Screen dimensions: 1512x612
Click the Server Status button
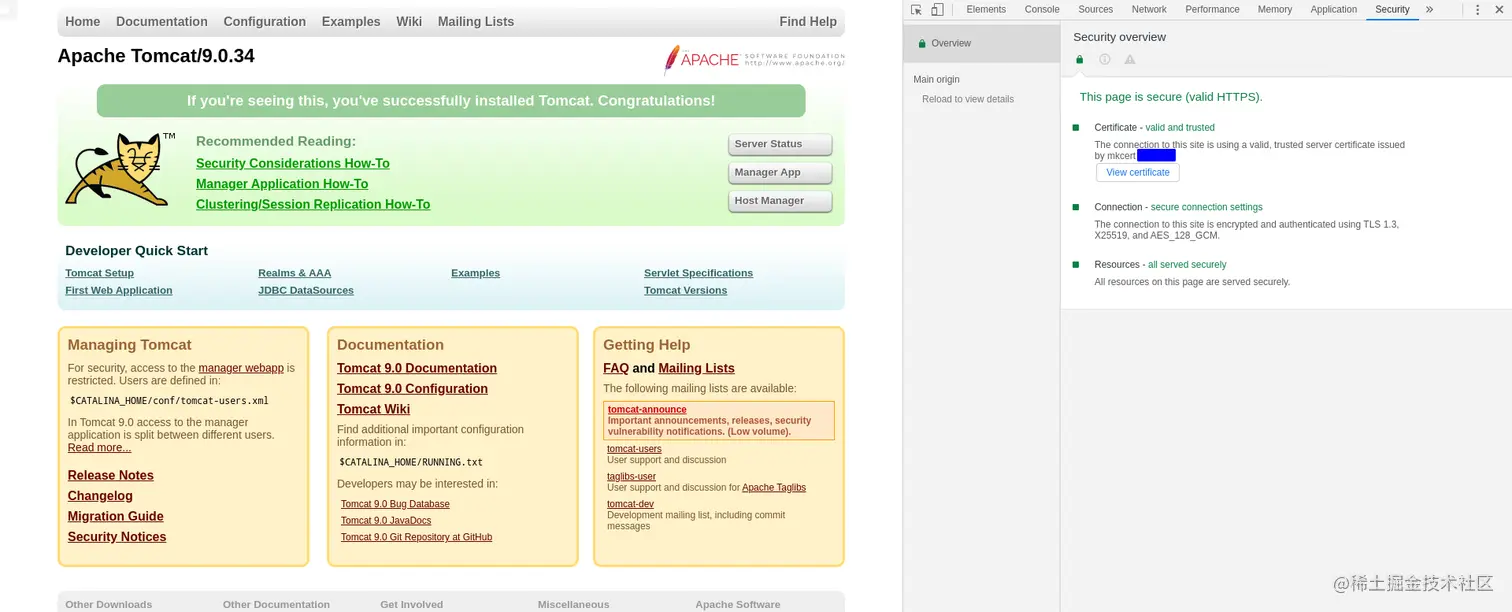coord(780,144)
